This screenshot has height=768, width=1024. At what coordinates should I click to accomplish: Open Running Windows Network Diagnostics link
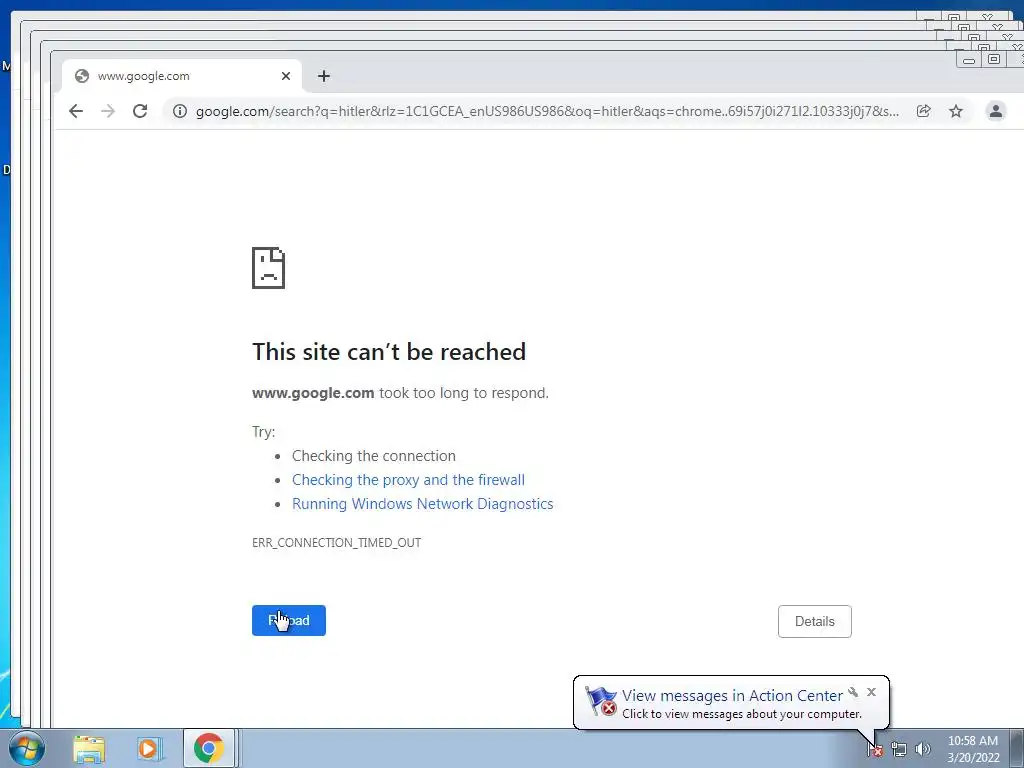click(423, 504)
